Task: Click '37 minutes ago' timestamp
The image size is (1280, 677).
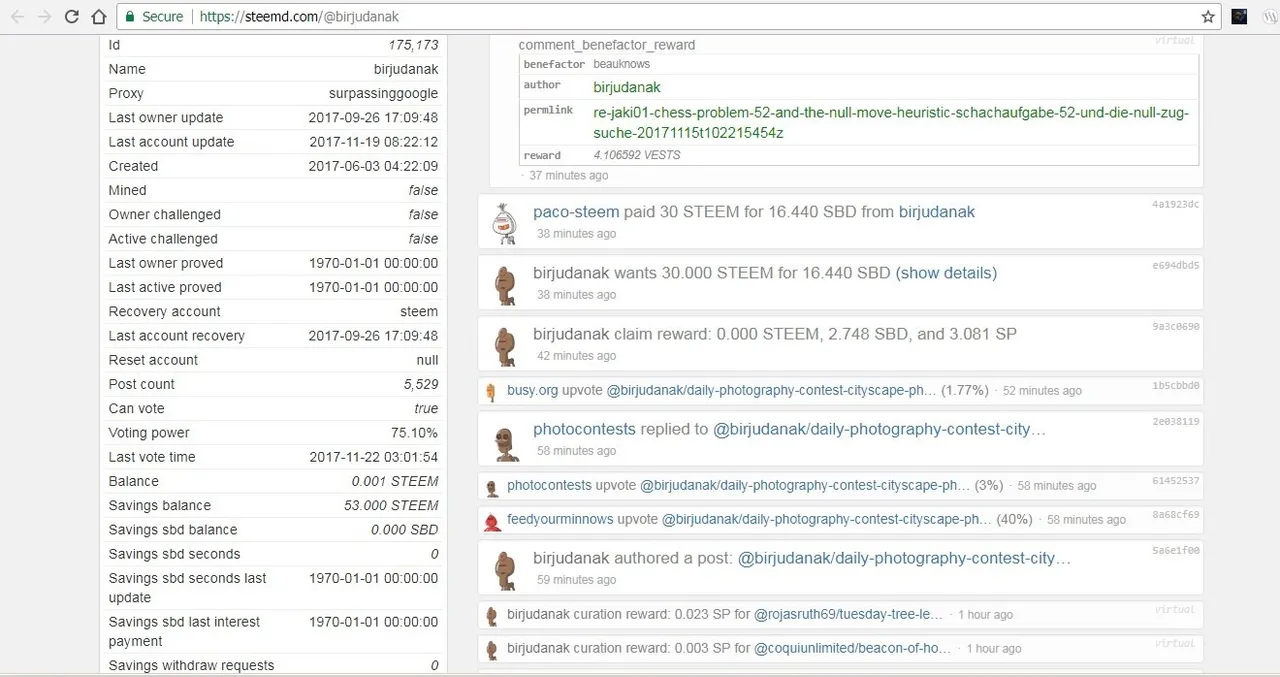Action: pyautogui.click(x=568, y=175)
